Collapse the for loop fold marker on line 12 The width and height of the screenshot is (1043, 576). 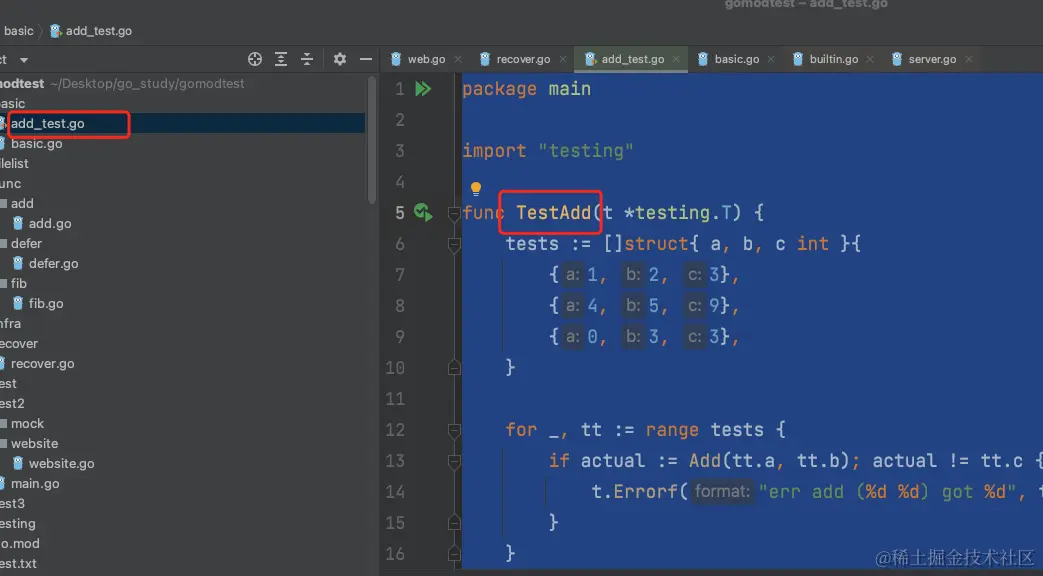(x=454, y=430)
